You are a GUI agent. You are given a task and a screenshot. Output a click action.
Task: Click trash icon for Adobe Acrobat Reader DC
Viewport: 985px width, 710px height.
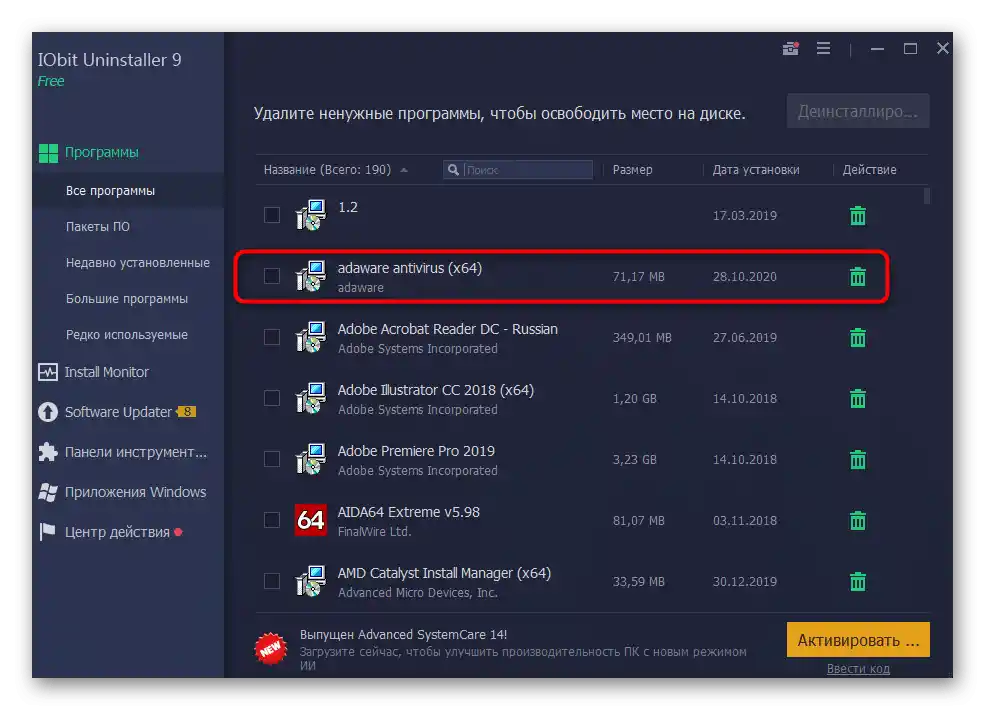click(857, 337)
